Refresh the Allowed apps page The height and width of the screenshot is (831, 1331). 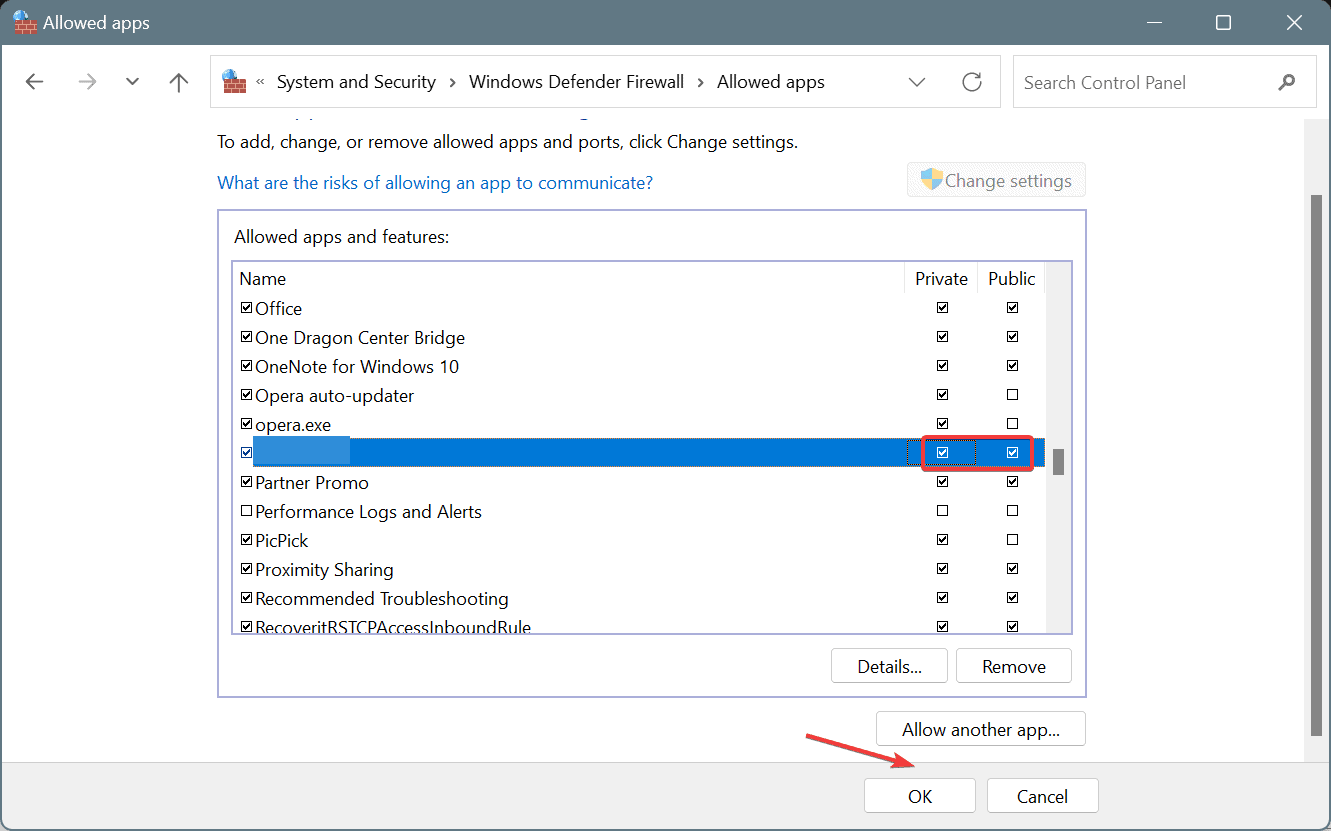coord(972,82)
